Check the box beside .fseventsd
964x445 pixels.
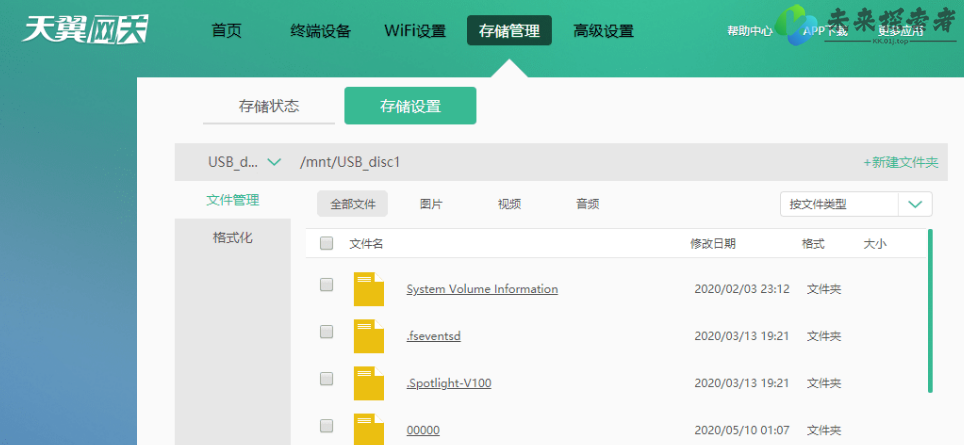click(x=326, y=332)
